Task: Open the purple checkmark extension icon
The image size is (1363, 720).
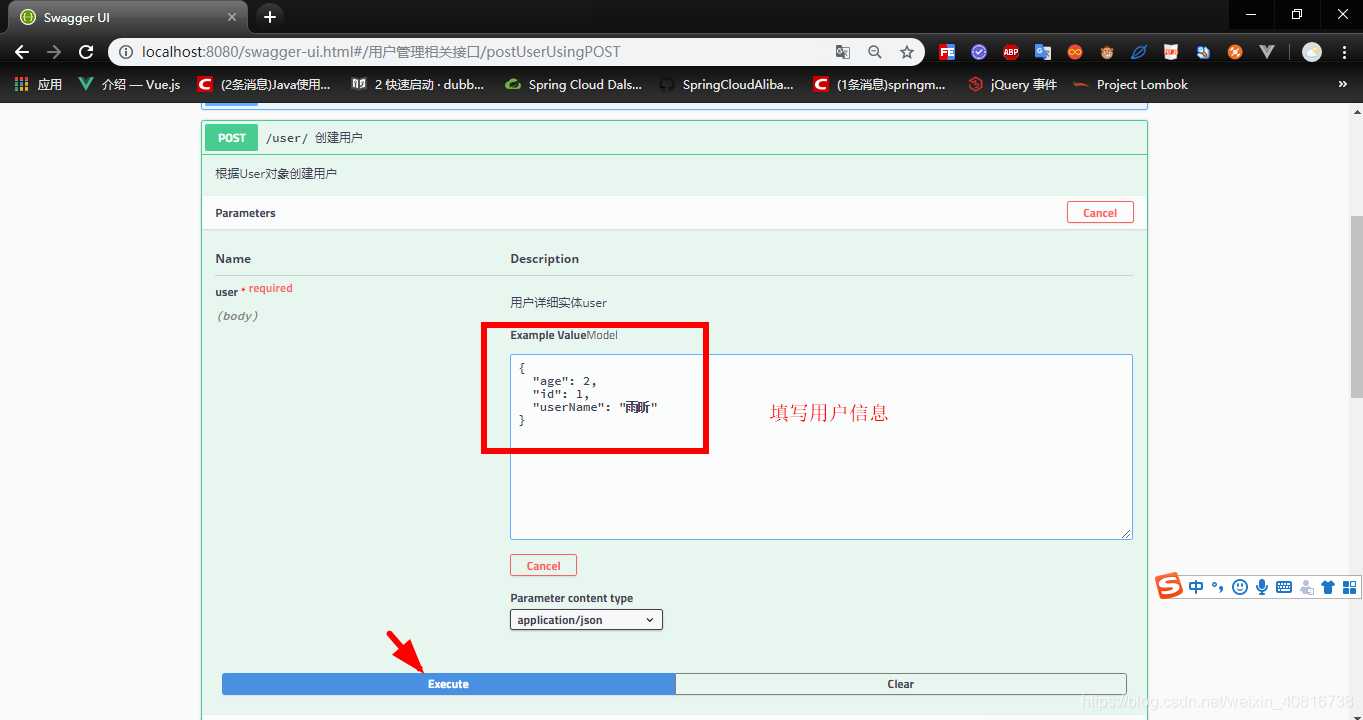Action: 979,52
